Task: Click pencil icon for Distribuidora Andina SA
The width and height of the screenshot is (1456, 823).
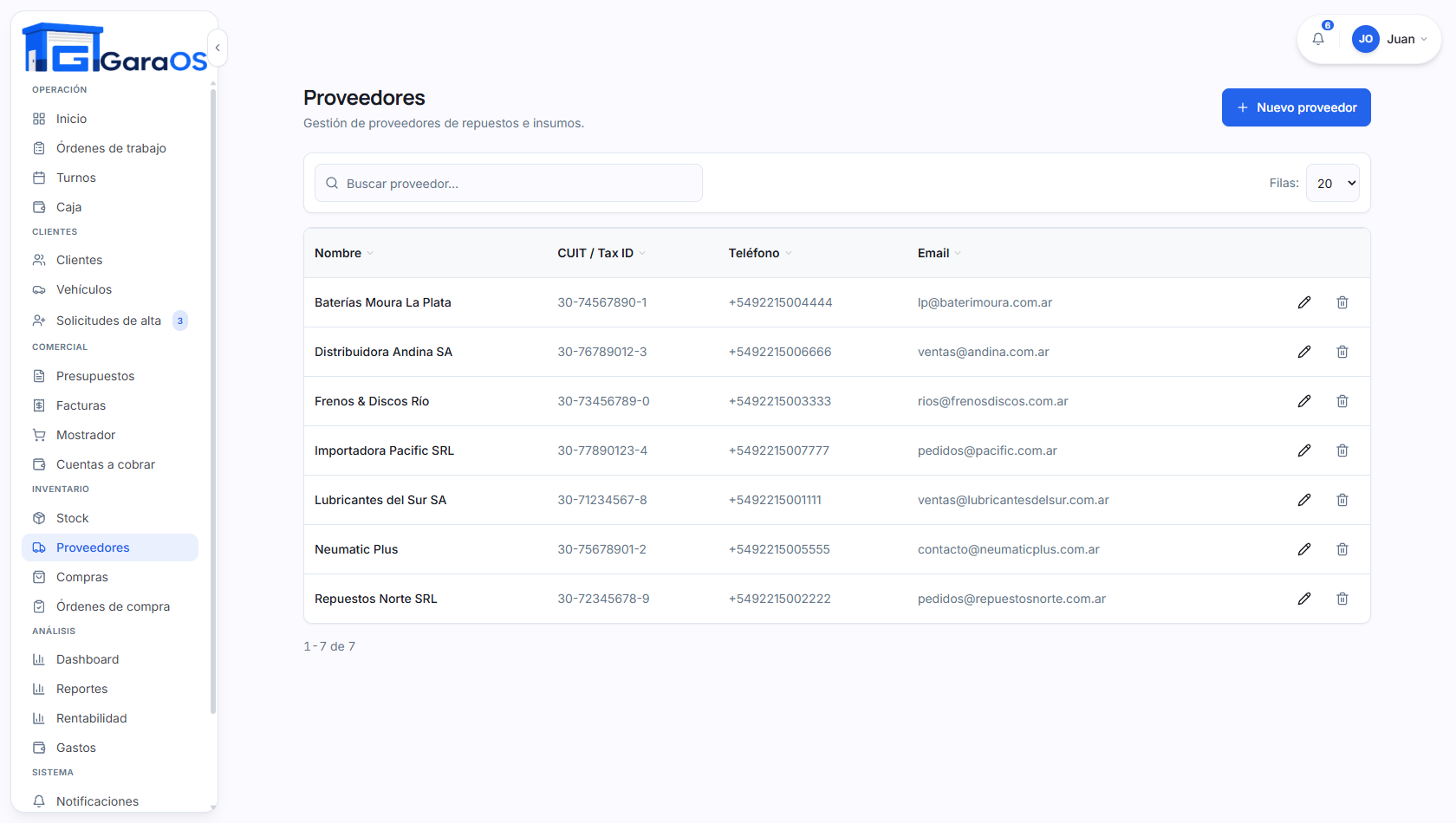Action: [1304, 352]
